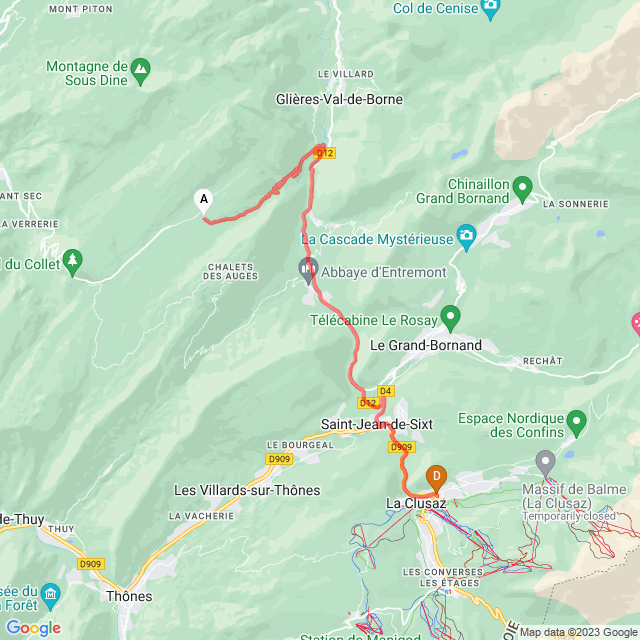The height and width of the screenshot is (640, 640).
Task: Select the Espace Nordique des Confins pin
Action: pyautogui.click(x=577, y=424)
